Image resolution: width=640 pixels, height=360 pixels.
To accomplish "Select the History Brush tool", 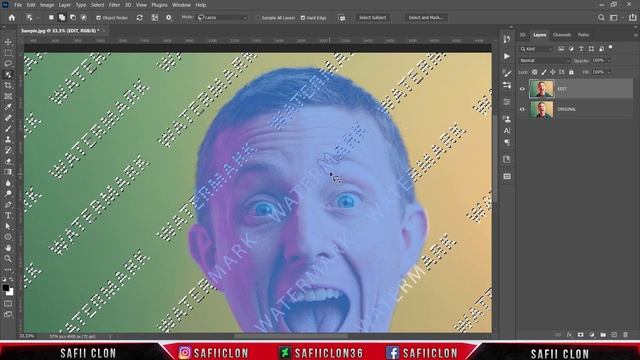I will point(8,150).
